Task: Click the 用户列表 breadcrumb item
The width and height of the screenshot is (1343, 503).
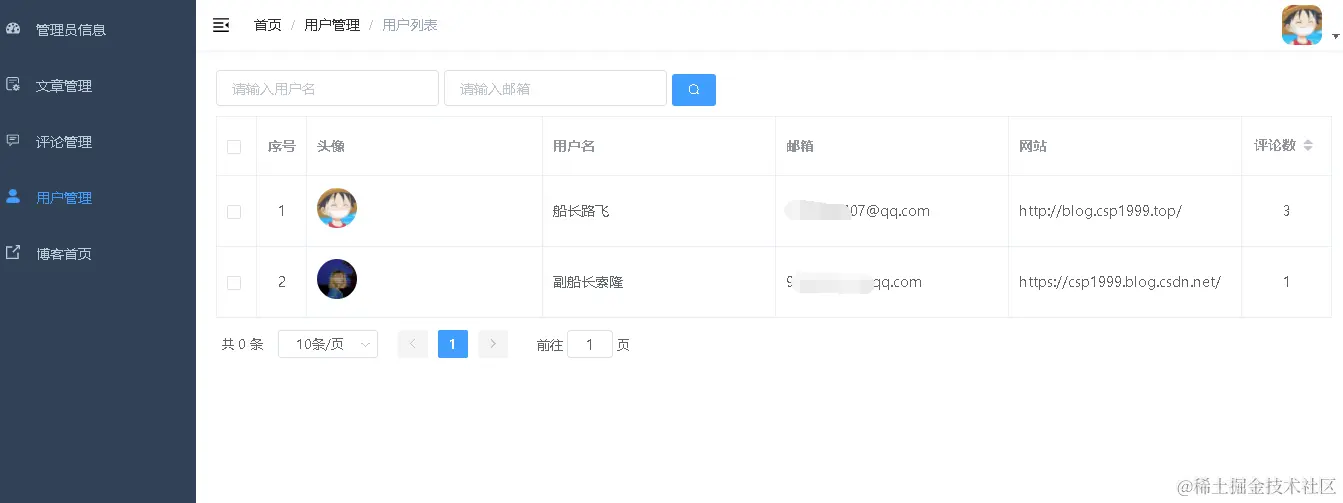Action: tap(410, 25)
